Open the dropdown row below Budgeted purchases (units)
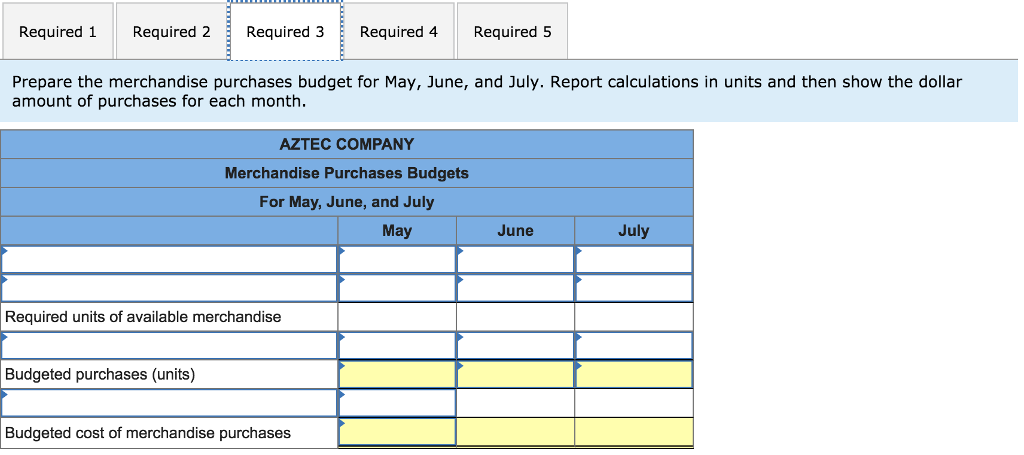Viewport: 1024px width, 455px height. (169, 403)
